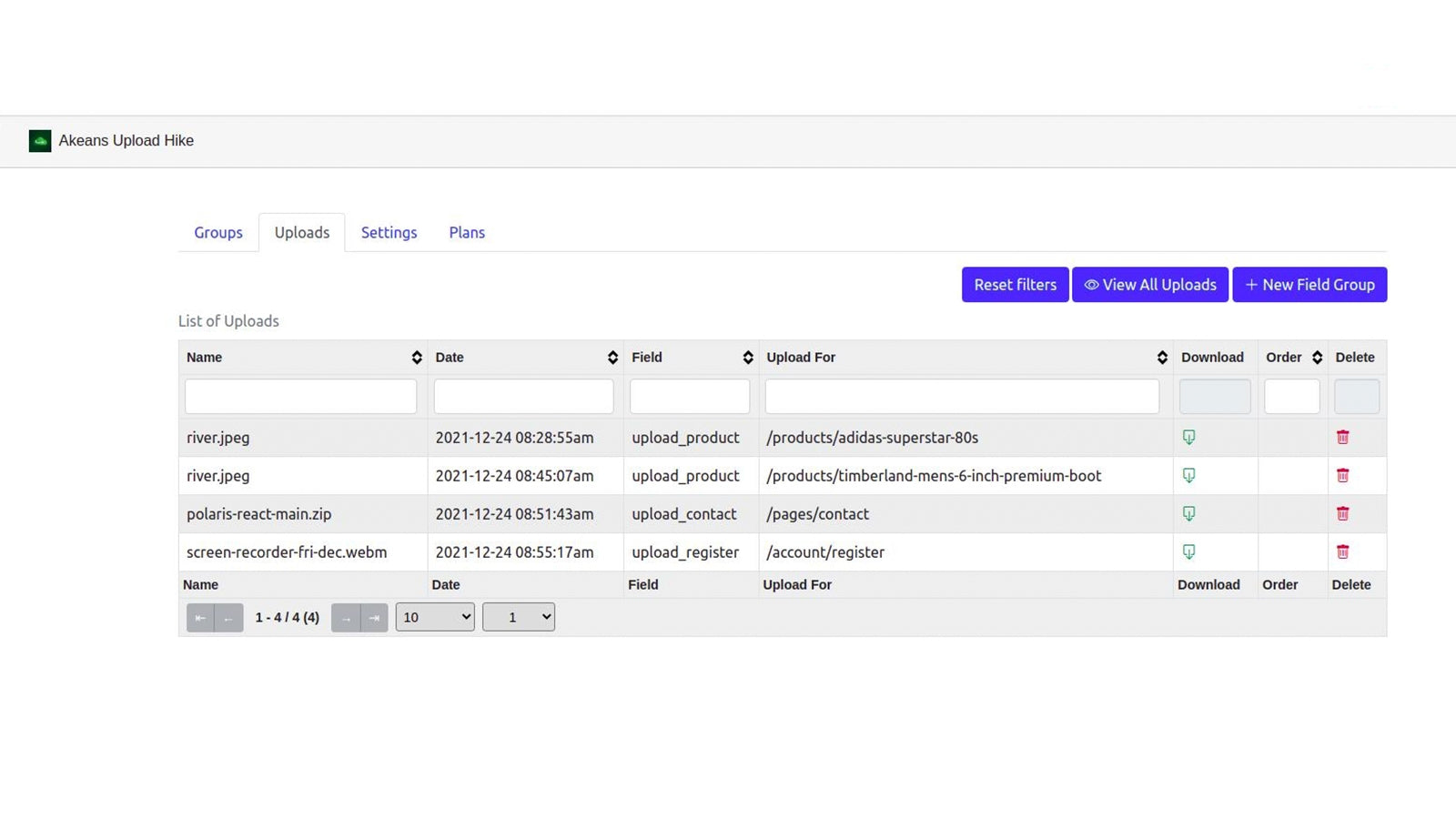This screenshot has width=1456, height=819.
Task: Switch to the Settings tab
Action: pyautogui.click(x=389, y=232)
